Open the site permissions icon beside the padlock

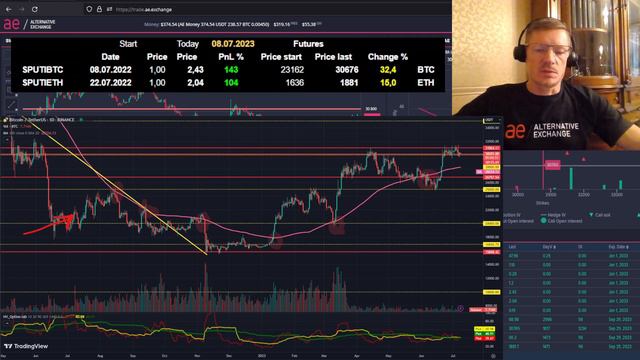[x=109, y=9]
